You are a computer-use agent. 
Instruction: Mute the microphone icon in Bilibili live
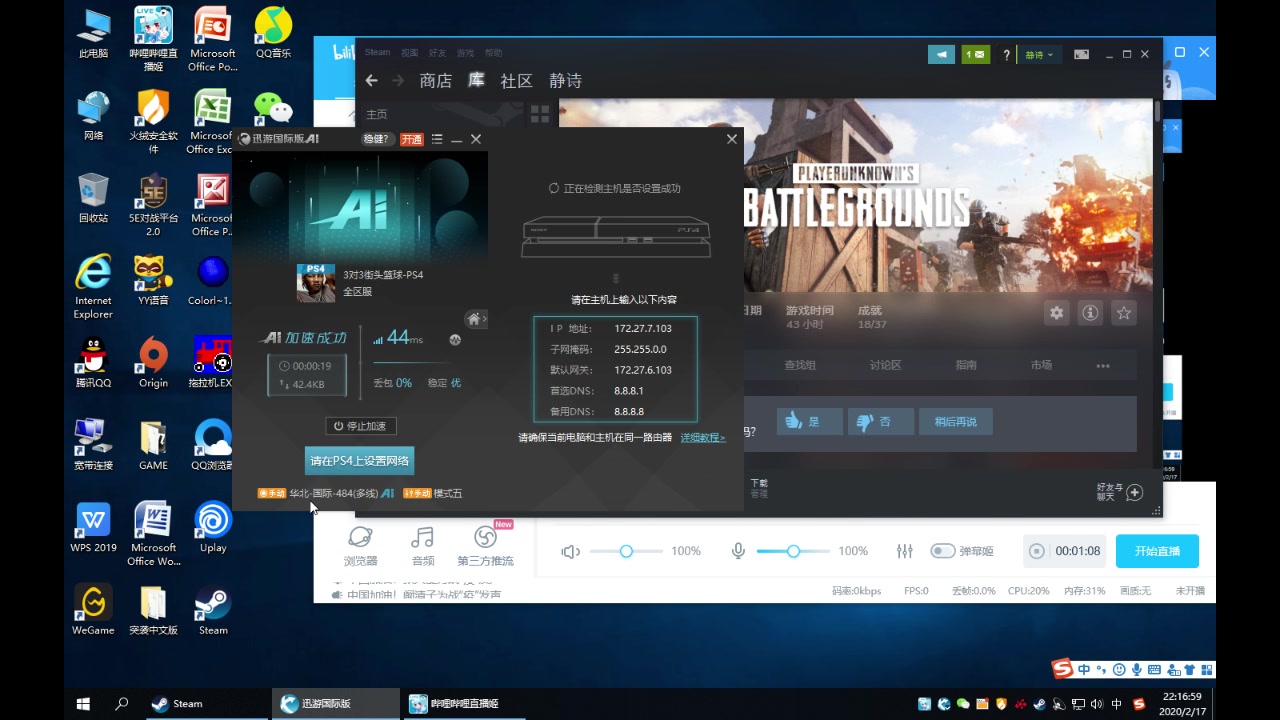pos(738,552)
